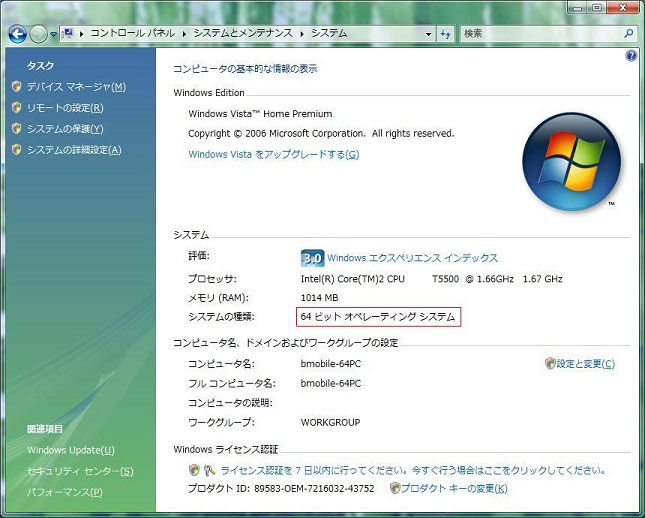Open パフォーマンス(P) link
The width and height of the screenshot is (645, 518).
[x=65, y=492]
